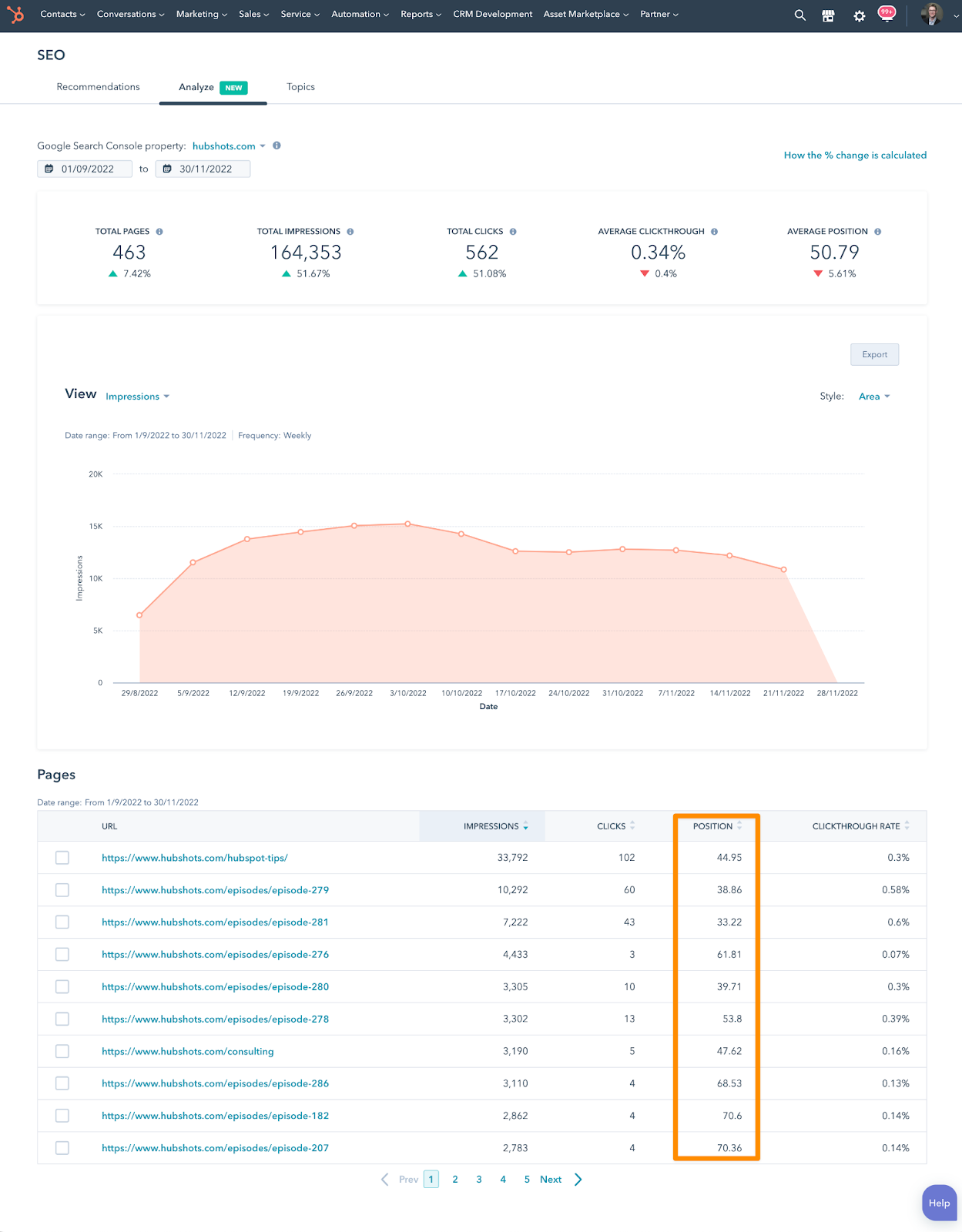The image size is (962, 1232).
Task: Expand the Contacts nav dropdown
Action: click(62, 15)
